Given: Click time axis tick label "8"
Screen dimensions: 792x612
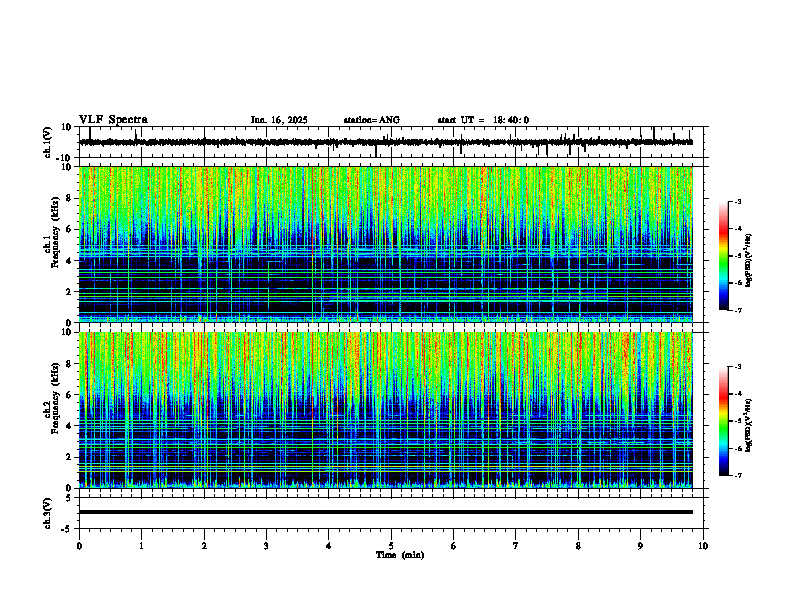Looking at the screenshot, I should pyautogui.click(x=578, y=546).
